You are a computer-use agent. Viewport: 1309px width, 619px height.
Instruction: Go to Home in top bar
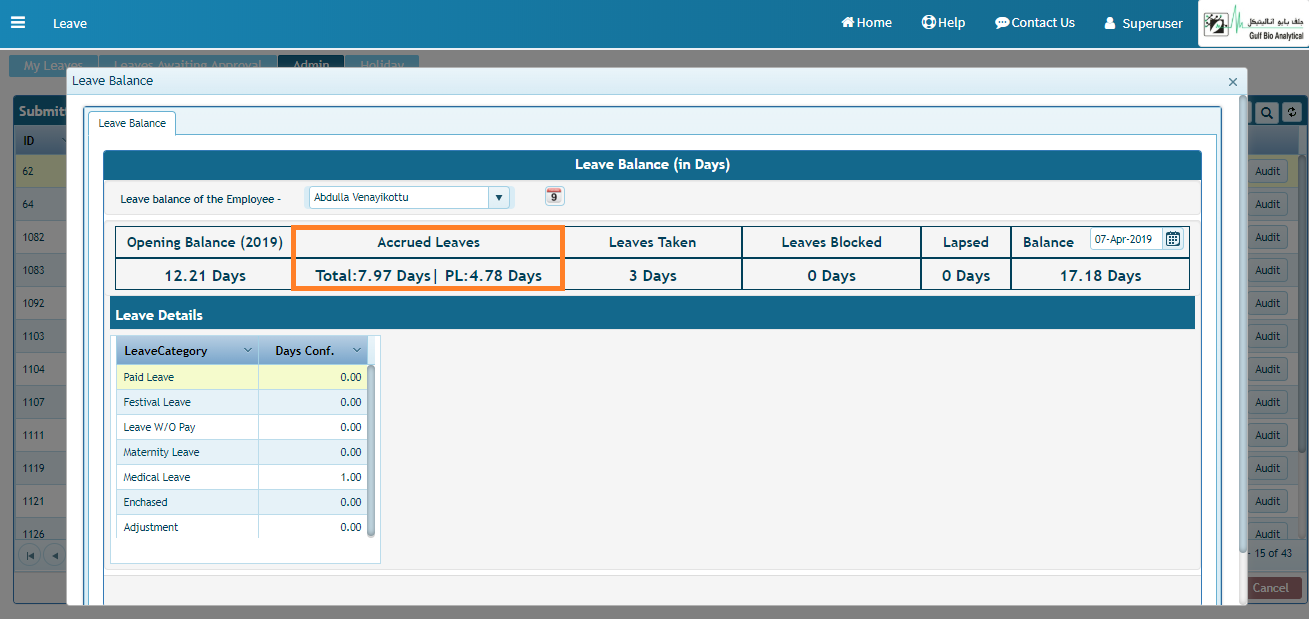[x=866, y=22]
